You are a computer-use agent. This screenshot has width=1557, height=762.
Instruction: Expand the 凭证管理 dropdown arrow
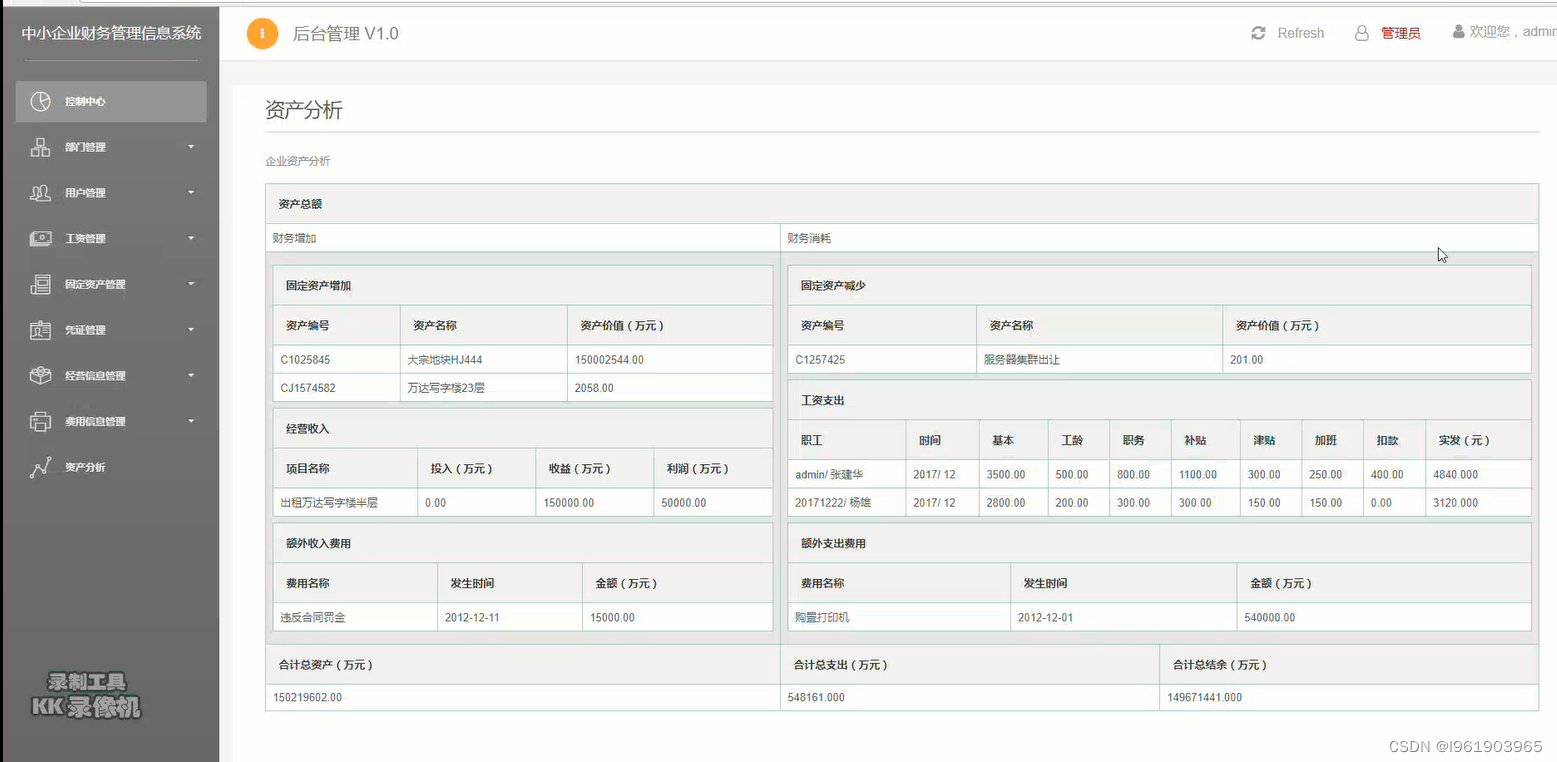(191, 330)
